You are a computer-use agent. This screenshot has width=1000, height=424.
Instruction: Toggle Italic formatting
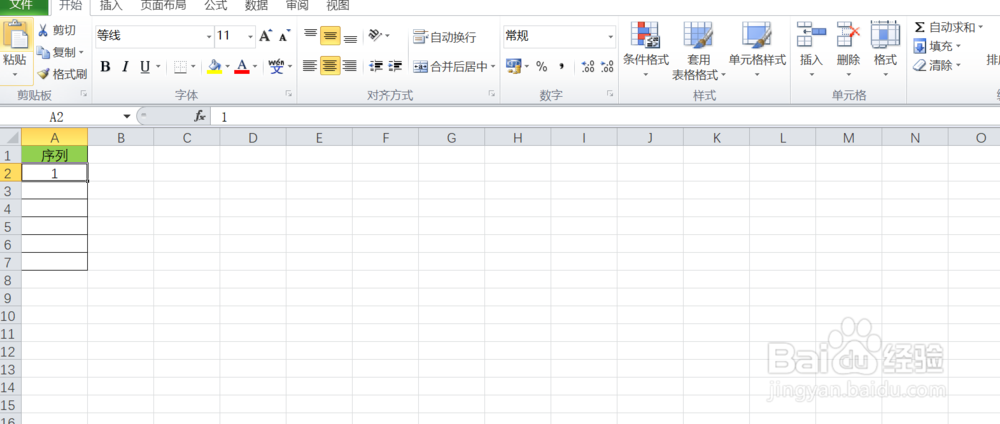(125, 66)
